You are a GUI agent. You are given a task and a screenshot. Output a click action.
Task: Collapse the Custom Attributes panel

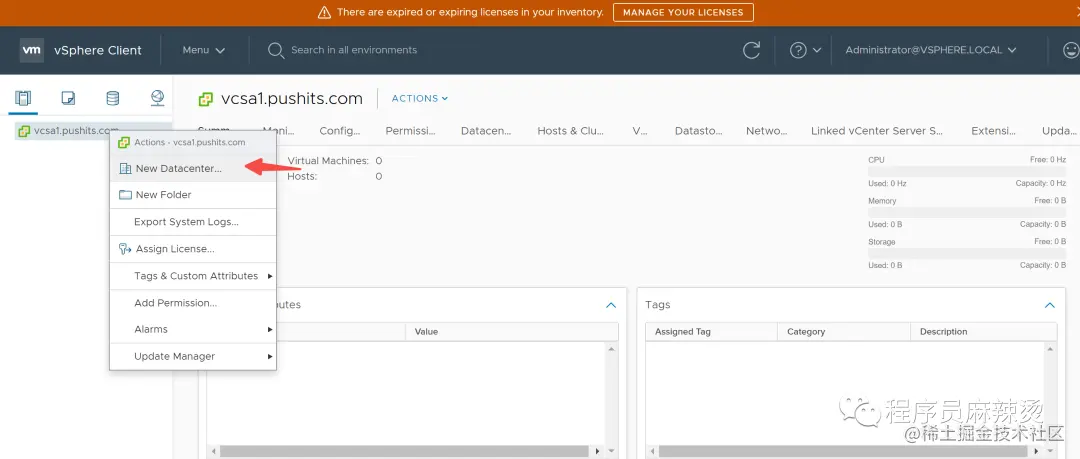pos(610,305)
